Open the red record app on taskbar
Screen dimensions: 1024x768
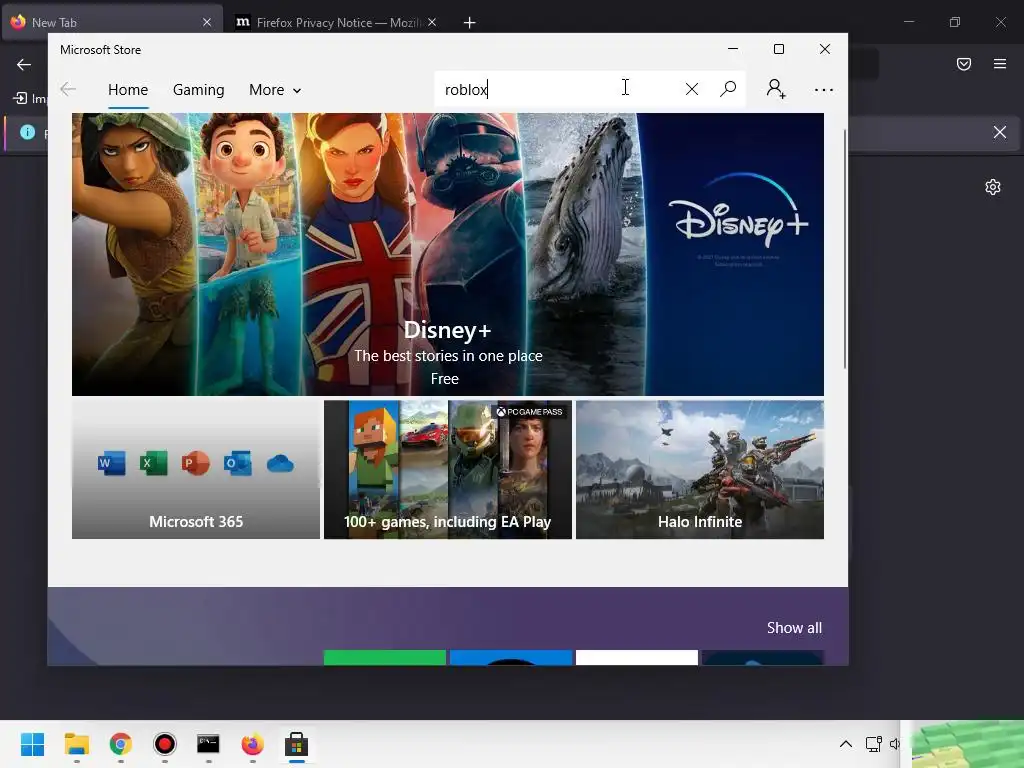pos(165,744)
